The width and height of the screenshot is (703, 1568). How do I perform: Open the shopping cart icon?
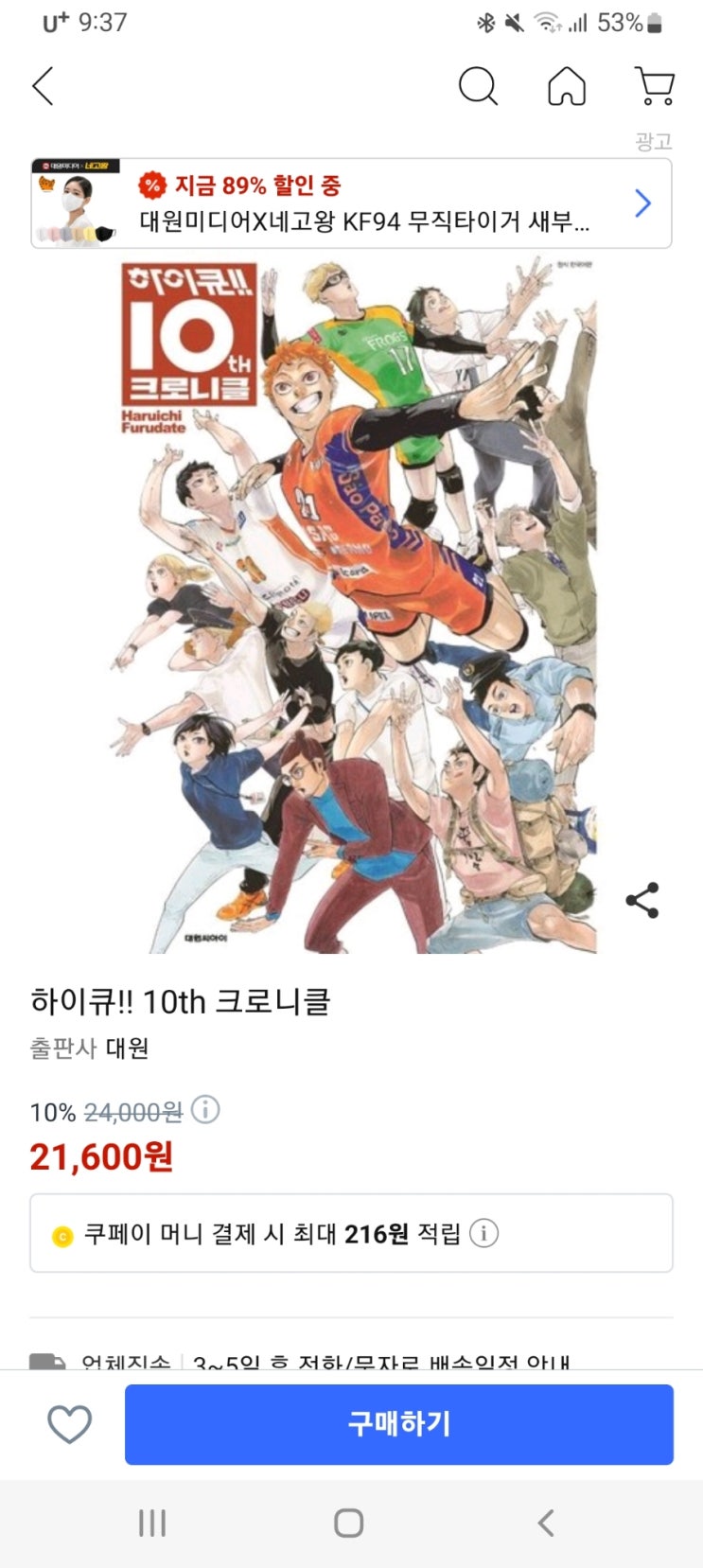point(654,86)
